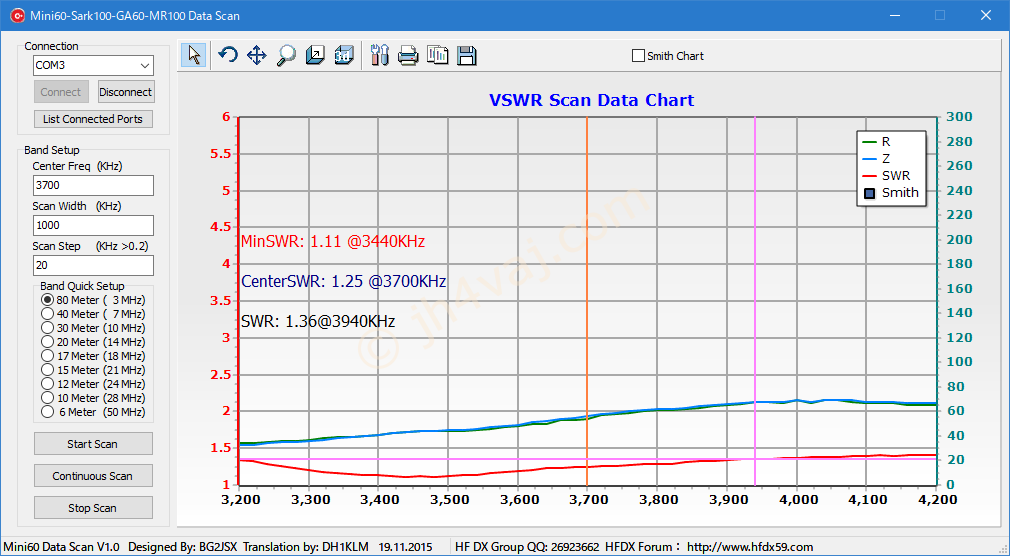Click the Start Scan button
The height and width of the screenshot is (556, 1010).
93,444
